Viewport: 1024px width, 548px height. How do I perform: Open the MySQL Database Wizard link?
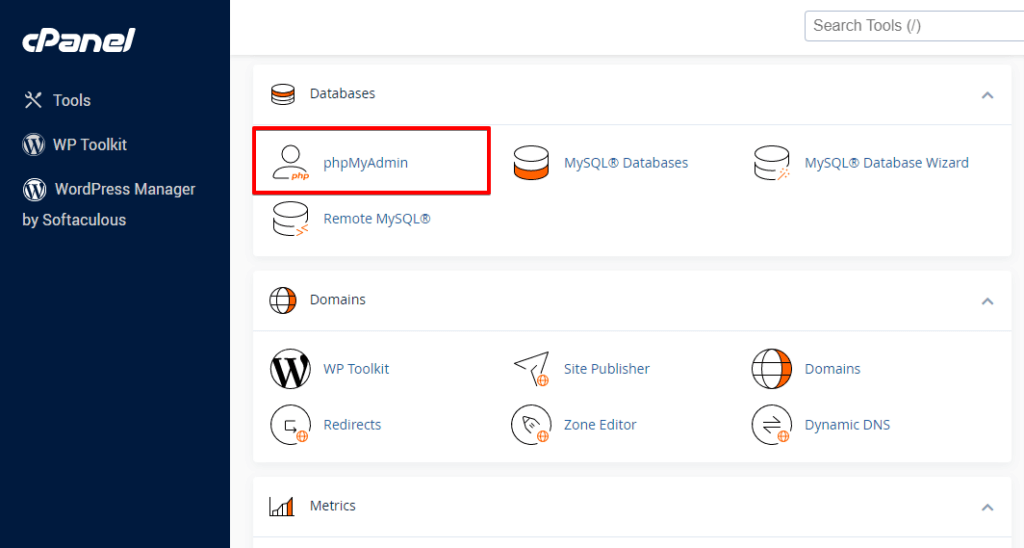[886, 163]
